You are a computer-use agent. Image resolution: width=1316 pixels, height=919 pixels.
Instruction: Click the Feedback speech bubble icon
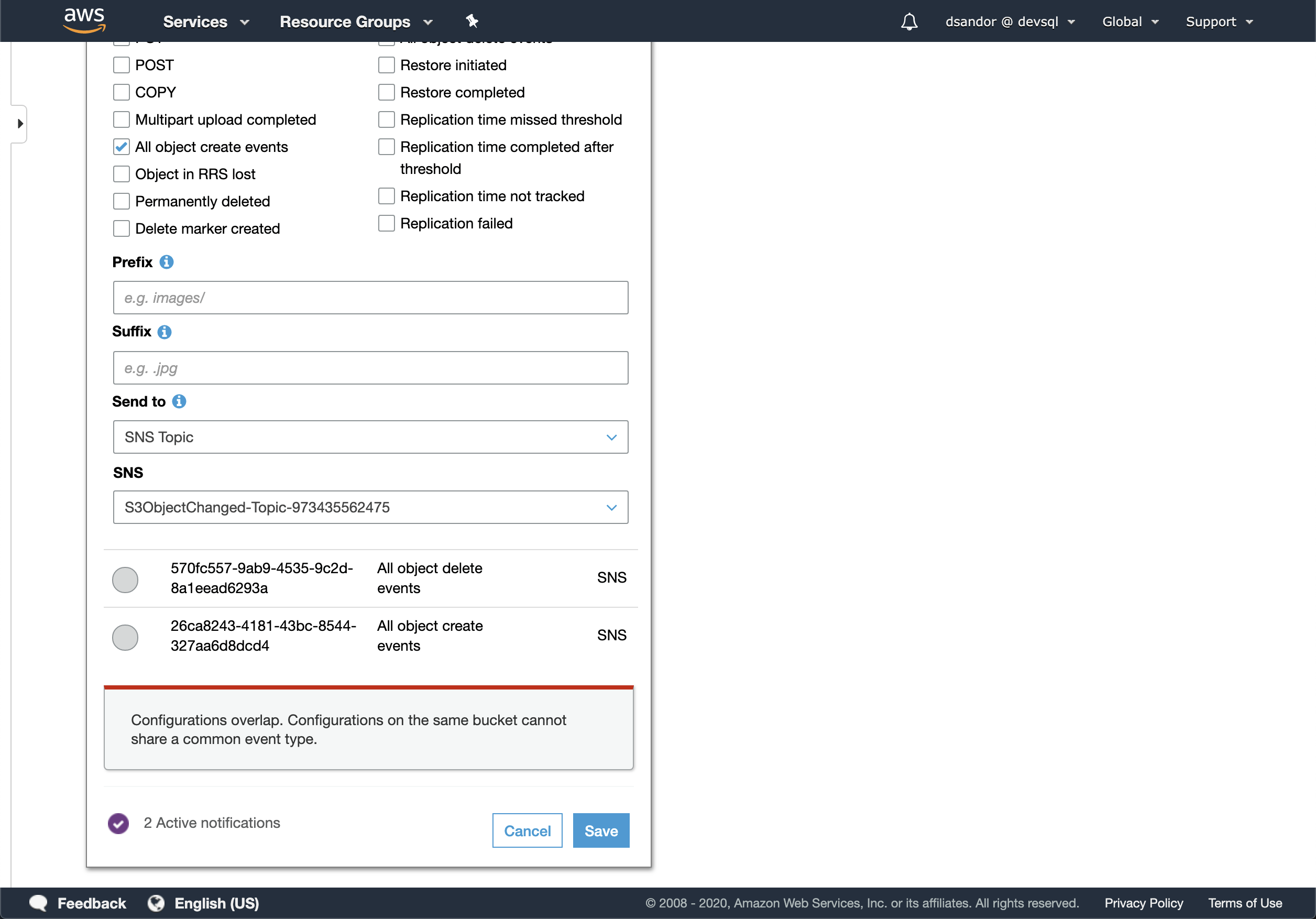(x=38, y=903)
